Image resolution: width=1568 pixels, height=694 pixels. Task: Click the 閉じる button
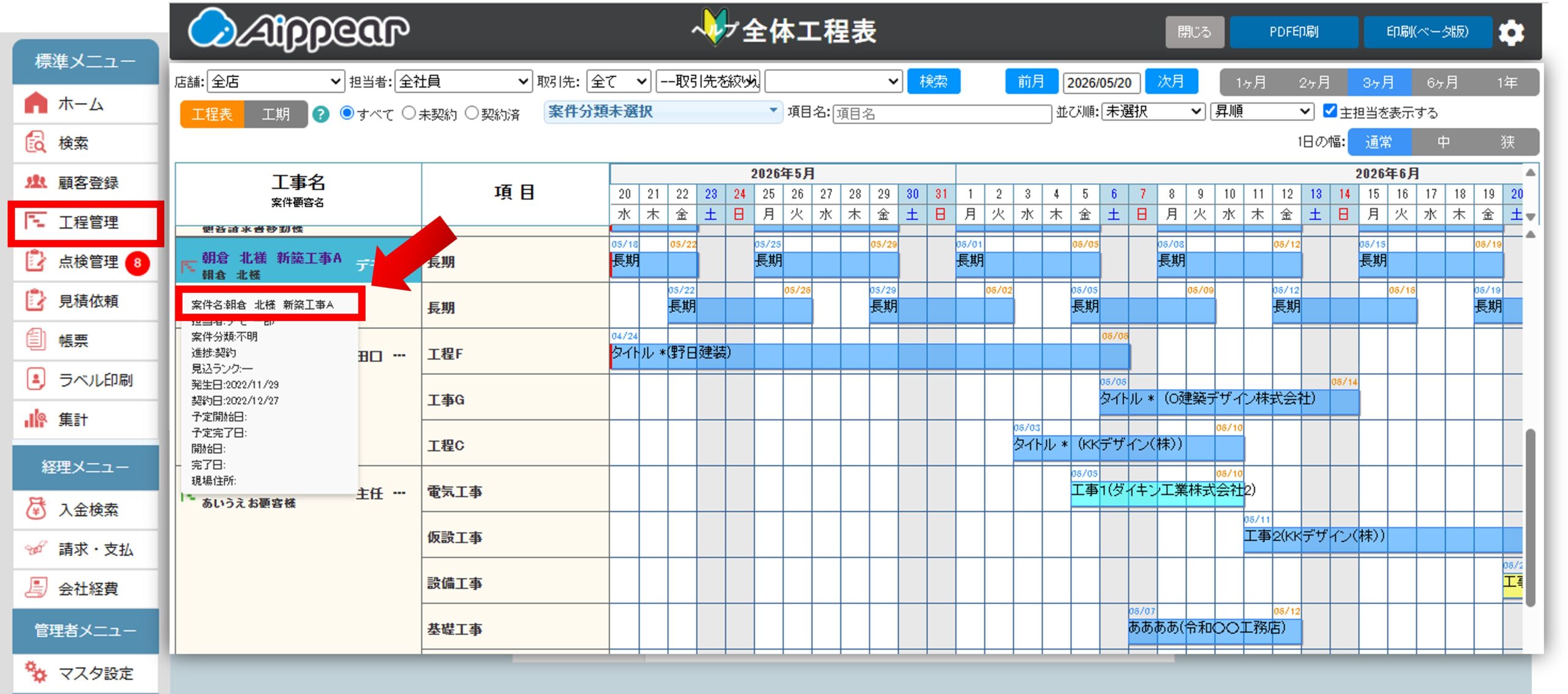click(1194, 32)
